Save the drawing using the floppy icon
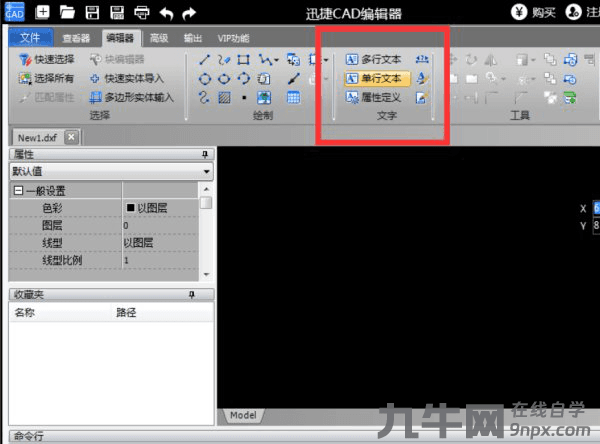The image size is (600, 444). pyautogui.click(x=92, y=13)
